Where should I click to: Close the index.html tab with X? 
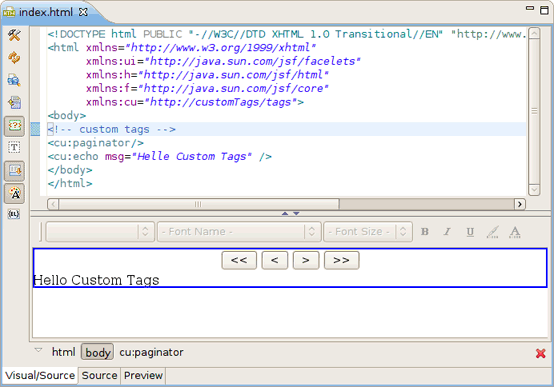(x=83, y=12)
